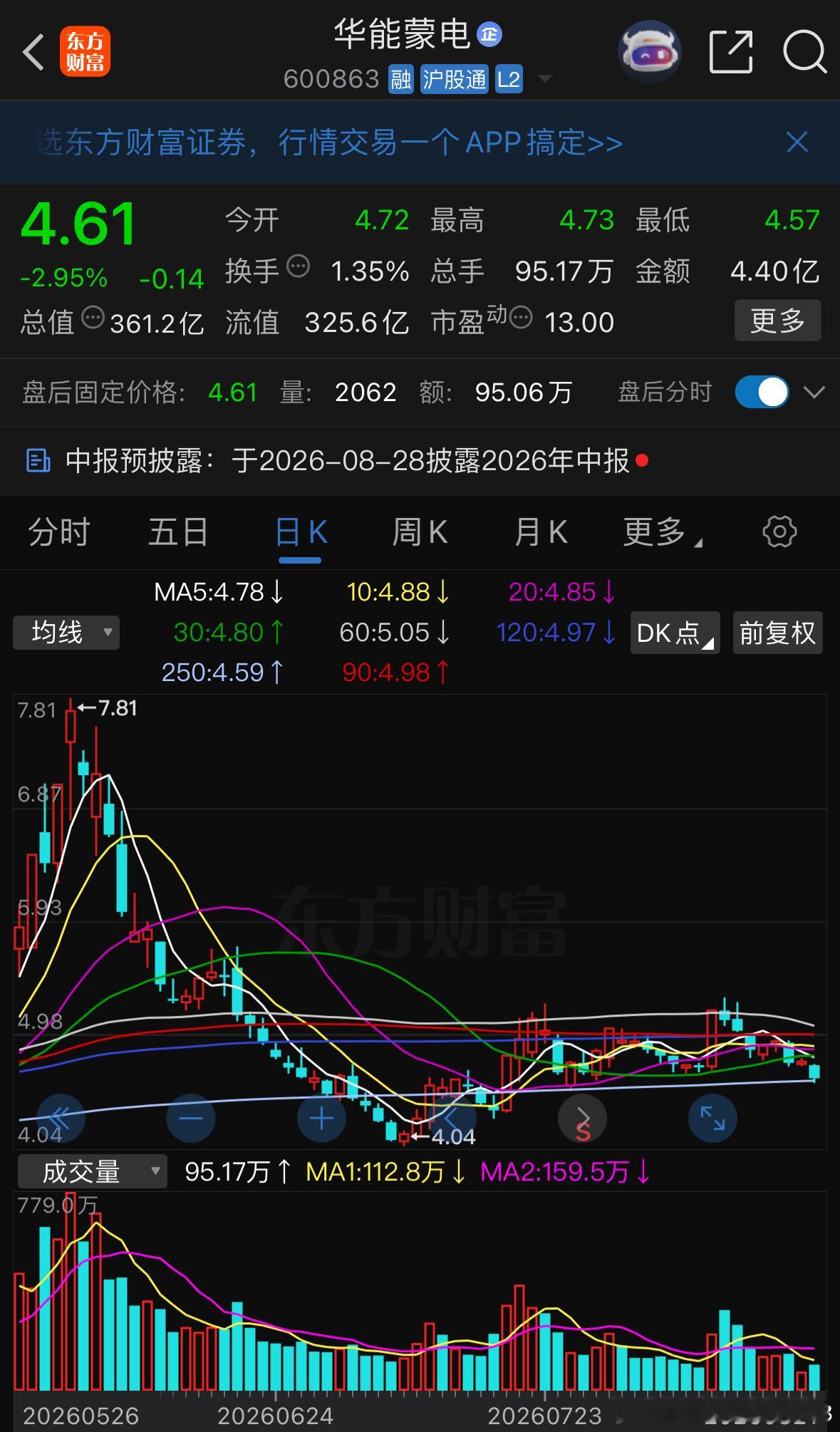Tap the stock code 600863
The image size is (840, 1432).
coord(331,79)
